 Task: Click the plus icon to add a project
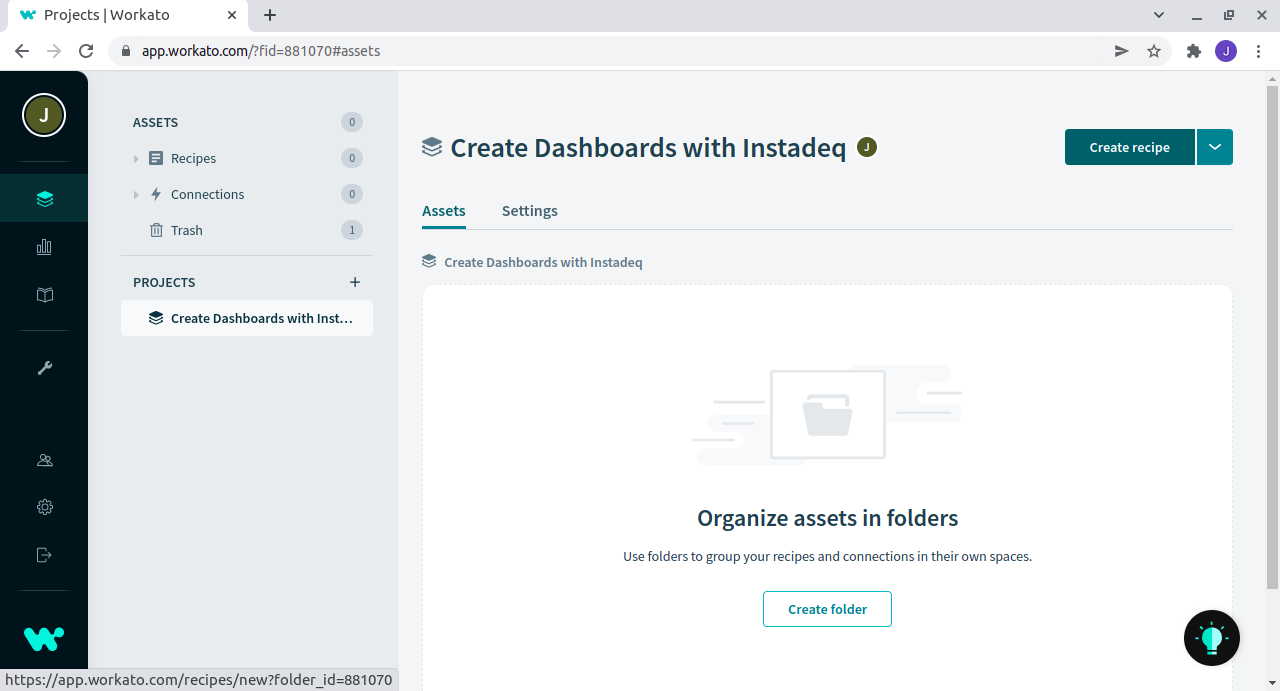[355, 282]
